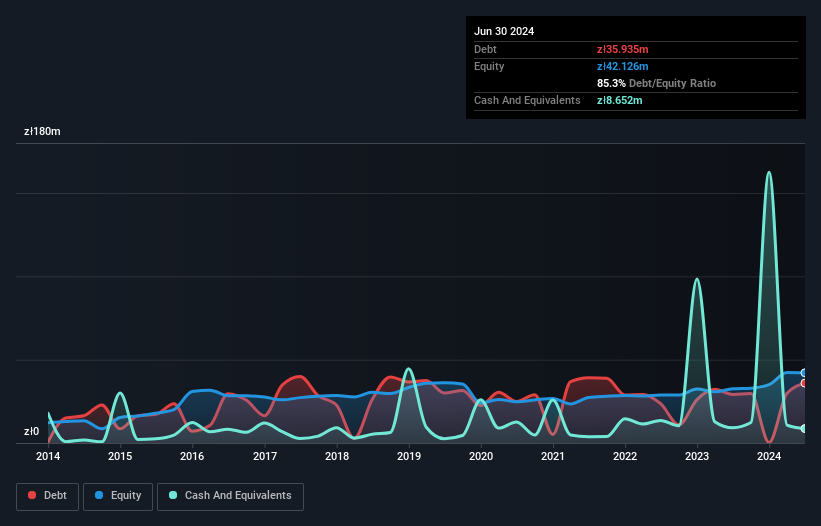This screenshot has width=821, height=526.
Task: Click the 2021 x-axis label
Action: (553, 456)
